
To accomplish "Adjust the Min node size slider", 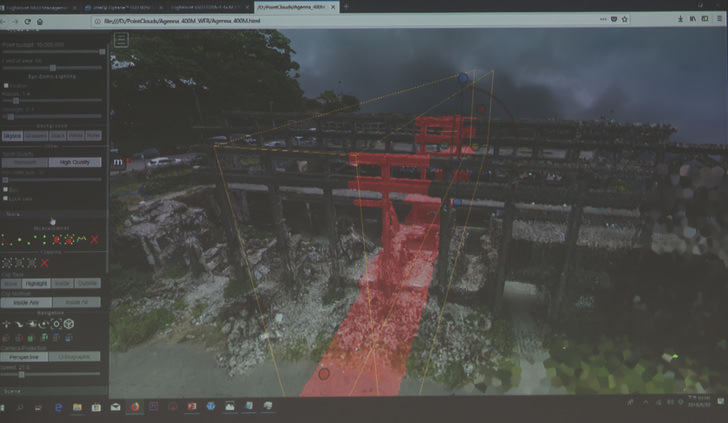I will click(x=52, y=180).
